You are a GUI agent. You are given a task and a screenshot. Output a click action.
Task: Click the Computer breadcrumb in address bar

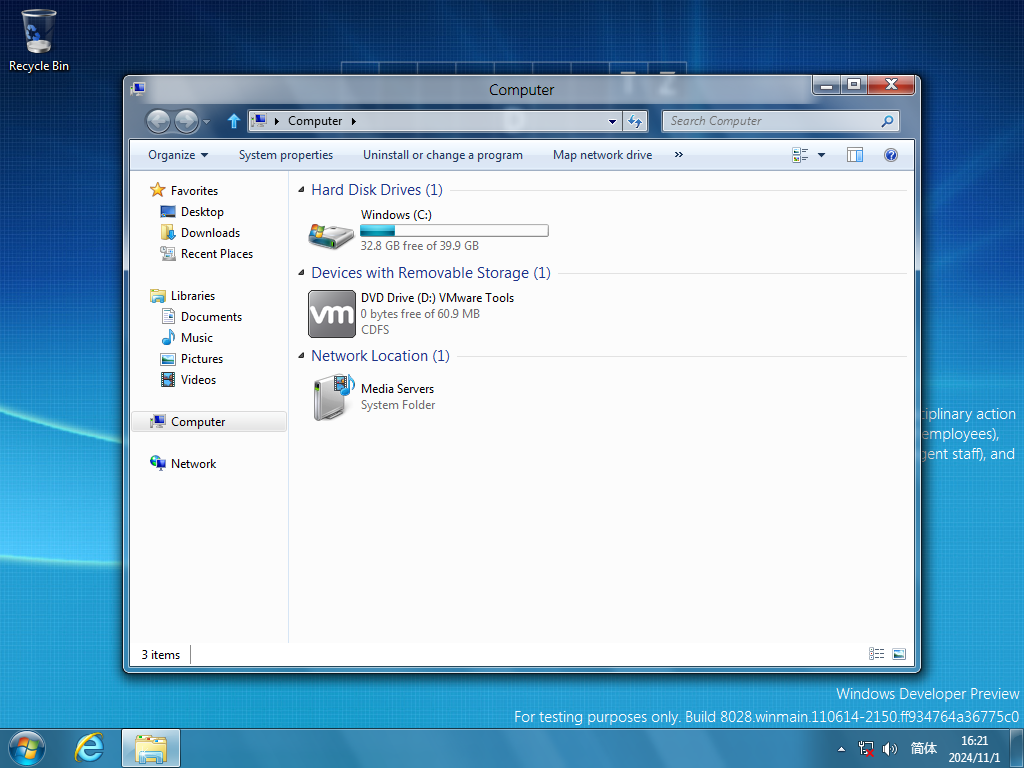[315, 121]
